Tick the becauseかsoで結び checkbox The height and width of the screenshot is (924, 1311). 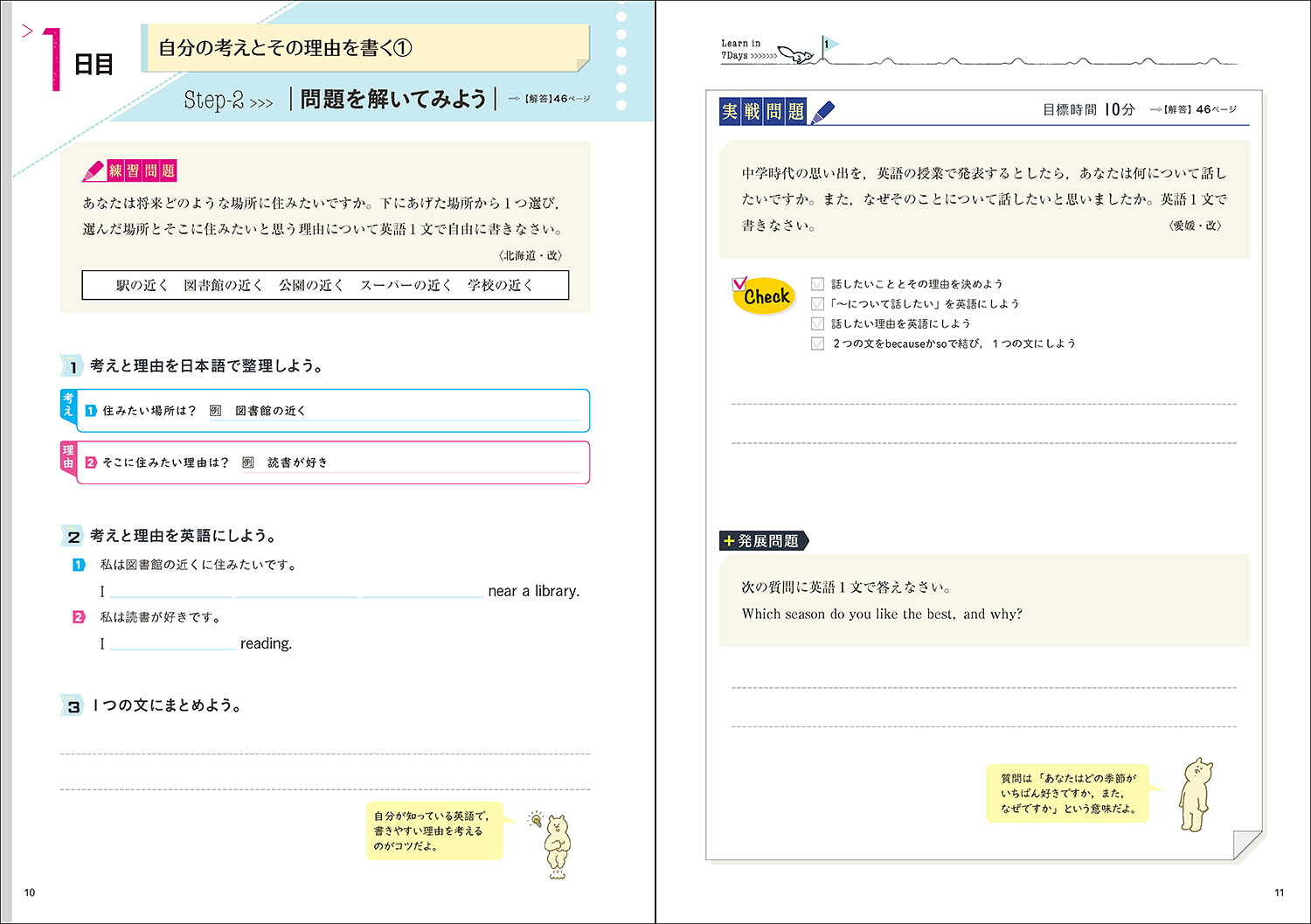(817, 344)
